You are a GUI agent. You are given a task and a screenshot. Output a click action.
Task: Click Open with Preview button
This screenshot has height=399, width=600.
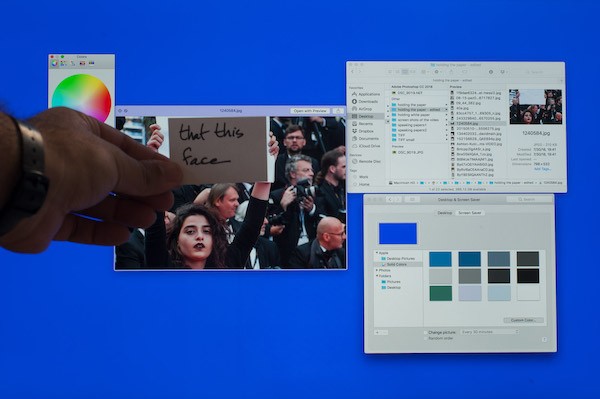tap(310, 111)
